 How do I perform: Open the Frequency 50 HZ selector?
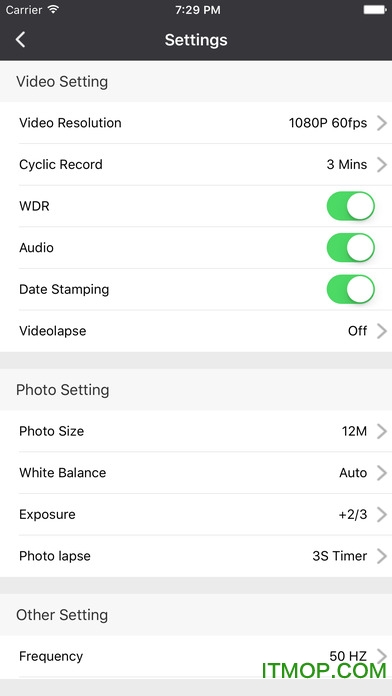point(196,656)
